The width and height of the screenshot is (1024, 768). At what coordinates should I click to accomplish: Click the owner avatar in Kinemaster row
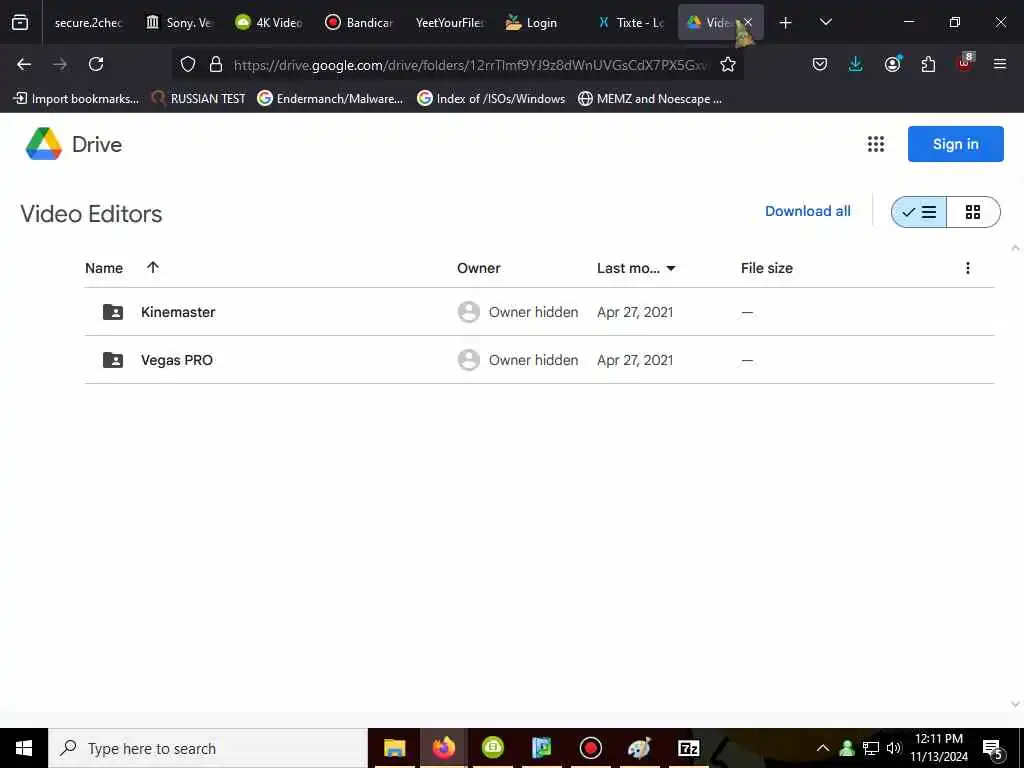[x=468, y=312]
